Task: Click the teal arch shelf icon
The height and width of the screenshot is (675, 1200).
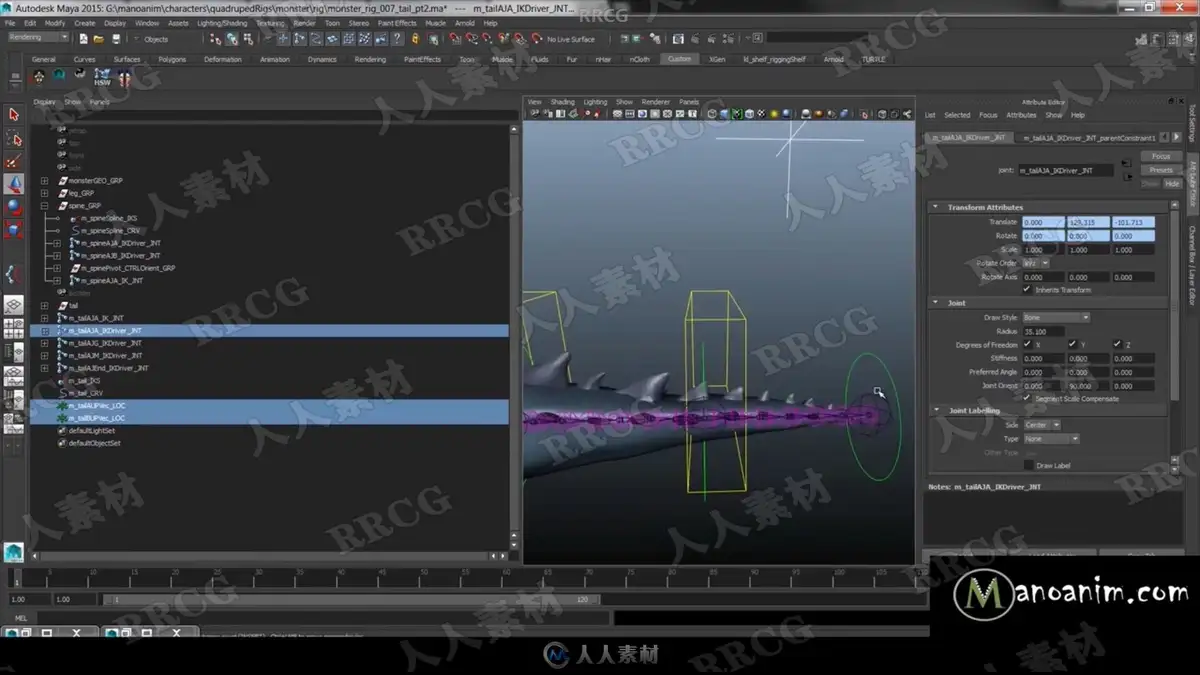Action: pyautogui.click(x=59, y=76)
